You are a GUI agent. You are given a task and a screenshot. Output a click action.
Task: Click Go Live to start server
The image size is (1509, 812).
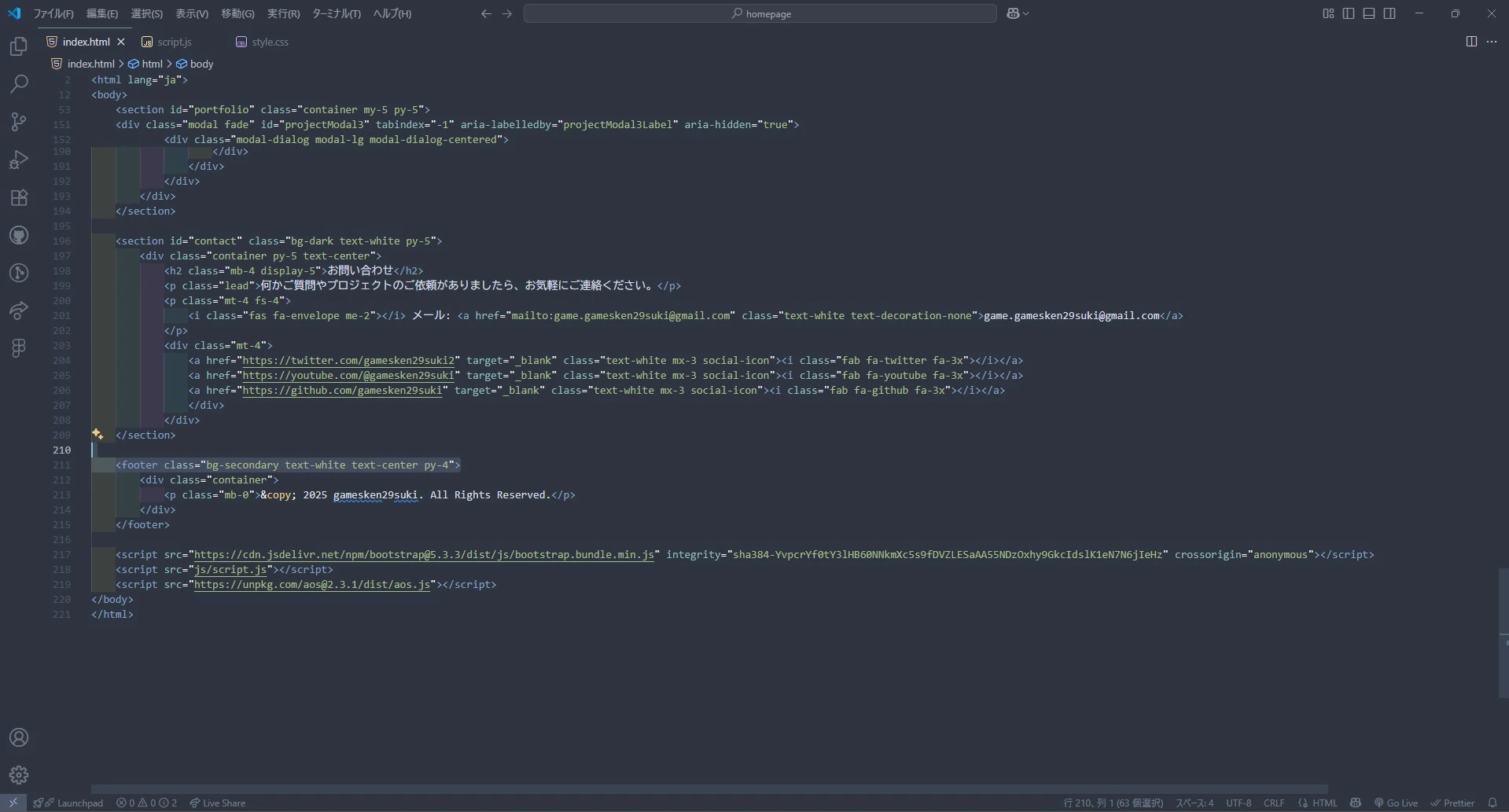click(1396, 803)
